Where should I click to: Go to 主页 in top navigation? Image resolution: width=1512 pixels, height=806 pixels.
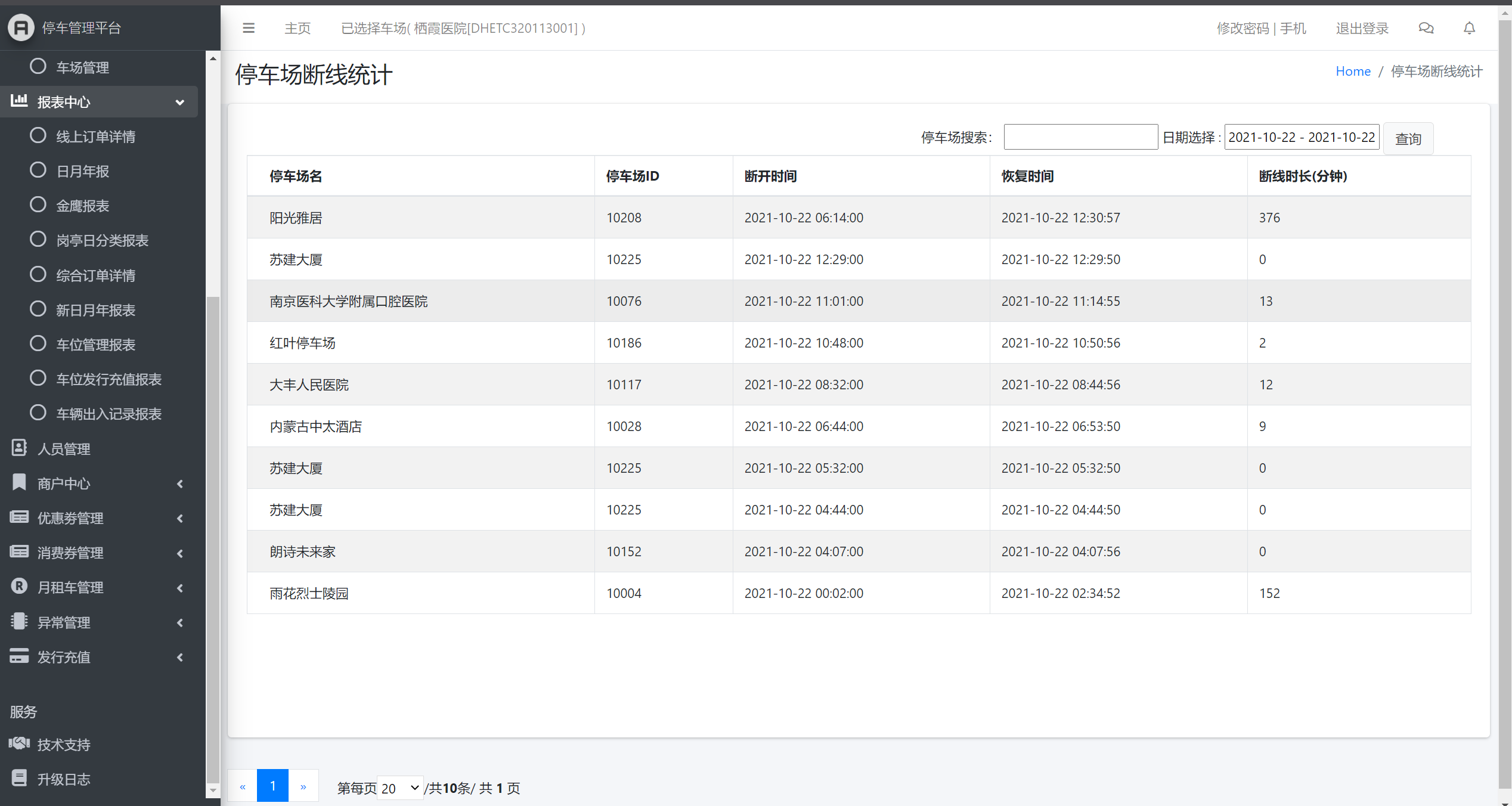pyautogui.click(x=297, y=28)
